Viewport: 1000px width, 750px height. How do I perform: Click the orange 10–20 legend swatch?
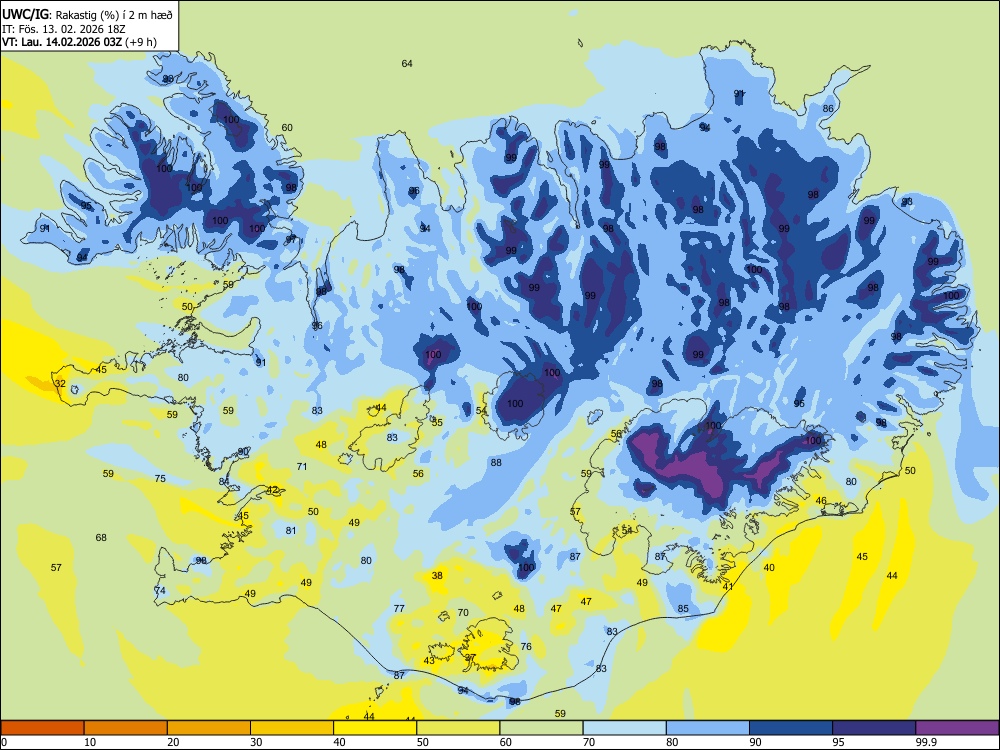coord(126,728)
